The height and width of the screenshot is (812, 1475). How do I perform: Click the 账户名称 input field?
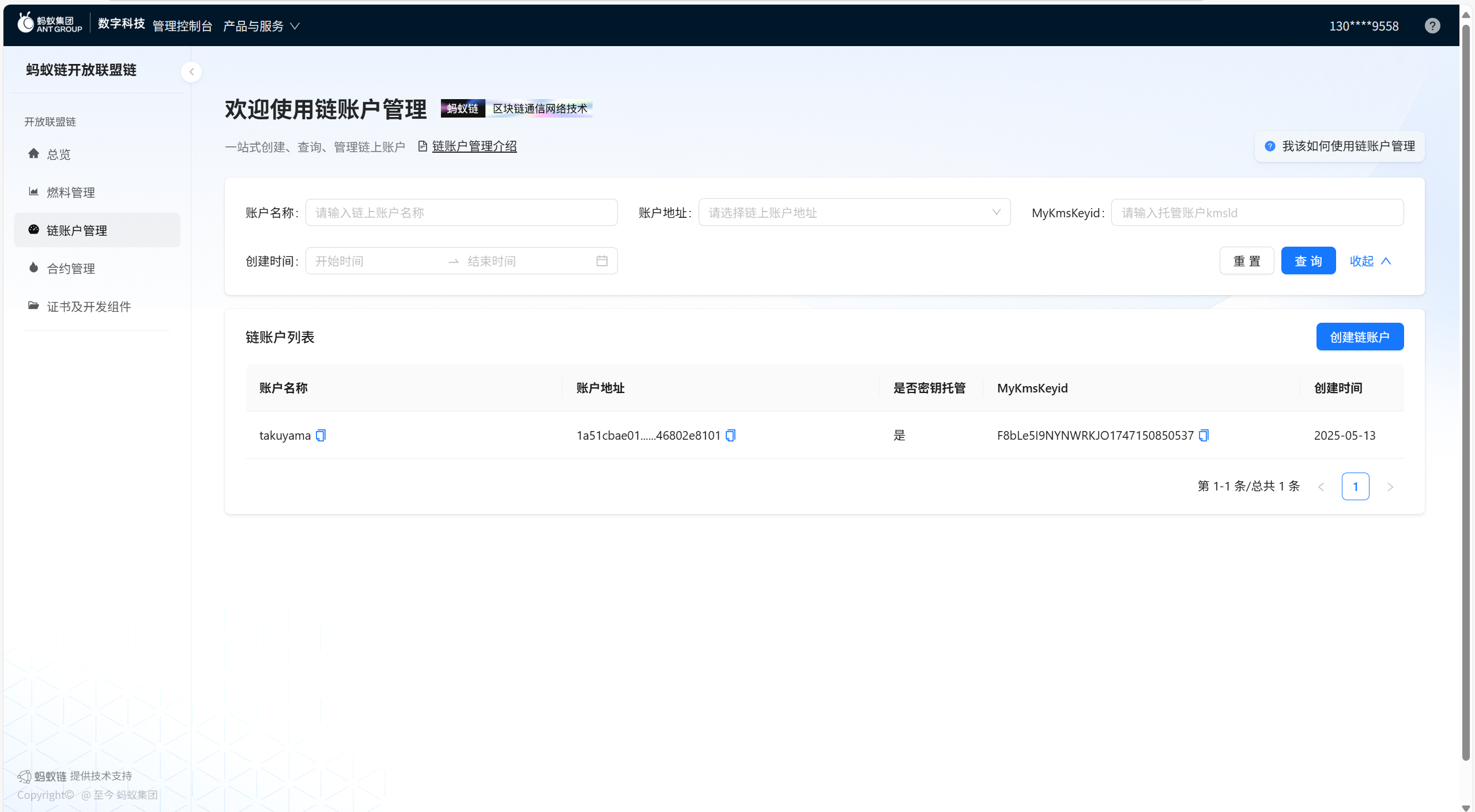click(x=461, y=213)
